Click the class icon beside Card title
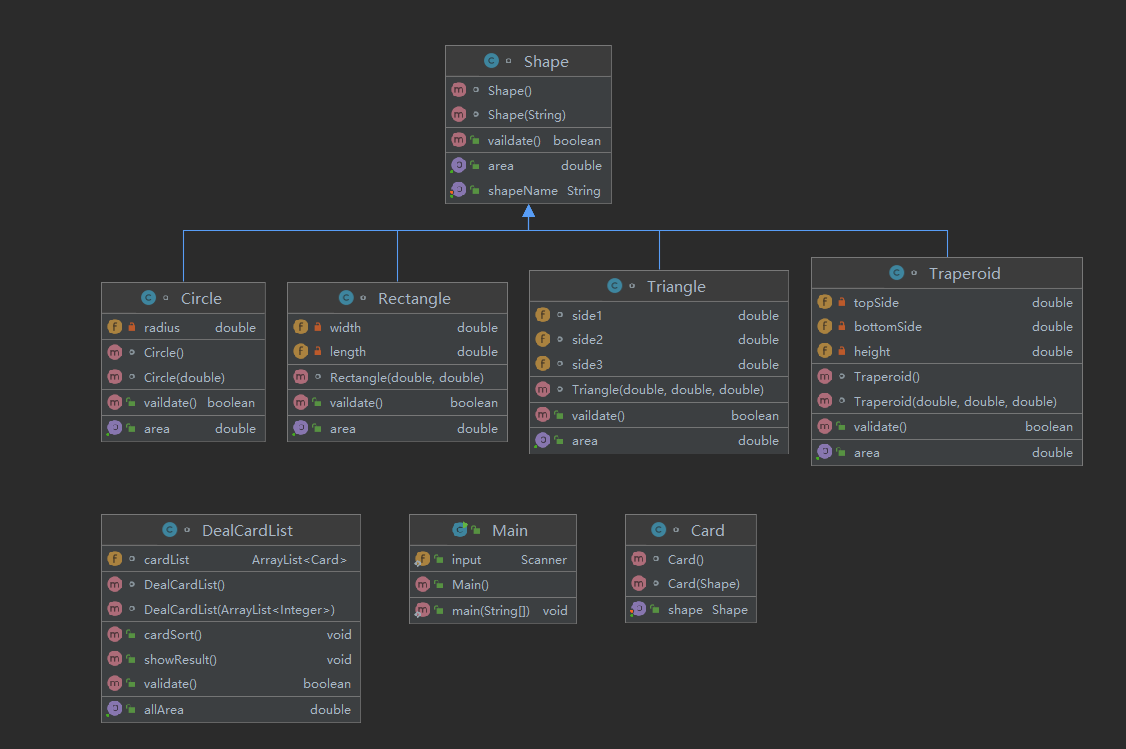This screenshot has height=749, width=1126. (659, 530)
